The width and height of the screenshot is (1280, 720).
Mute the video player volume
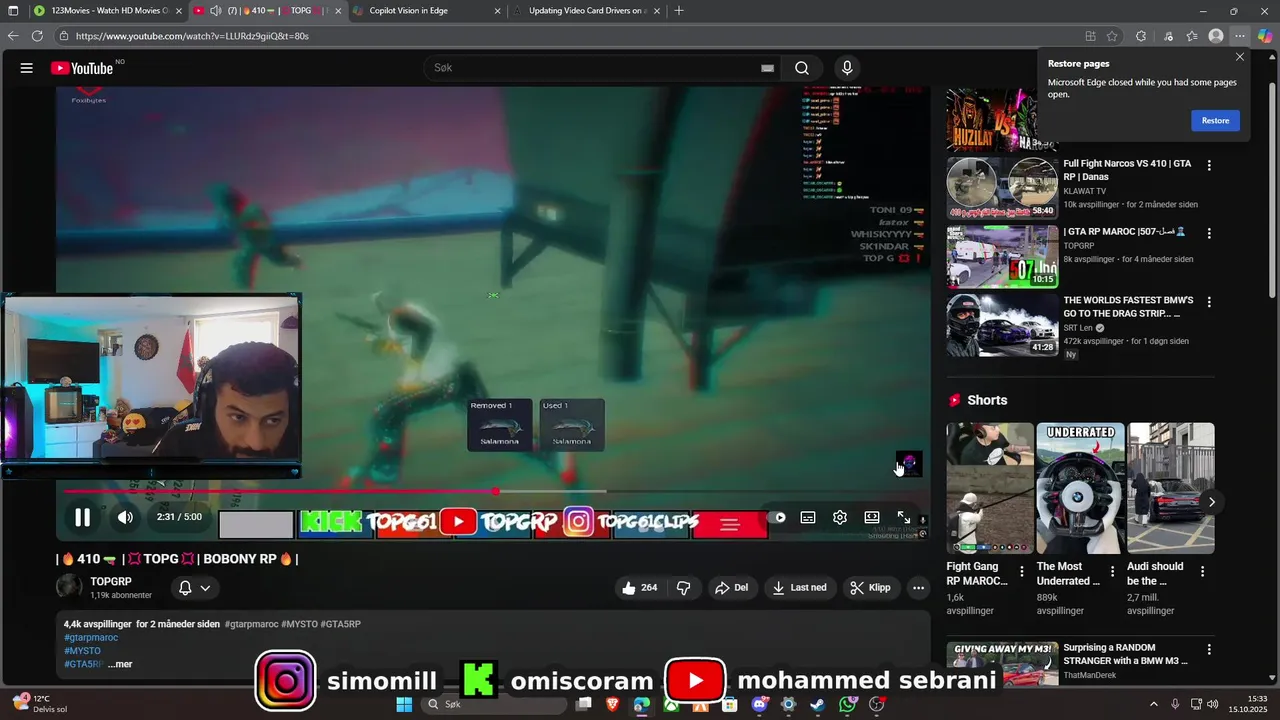click(125, 517)
